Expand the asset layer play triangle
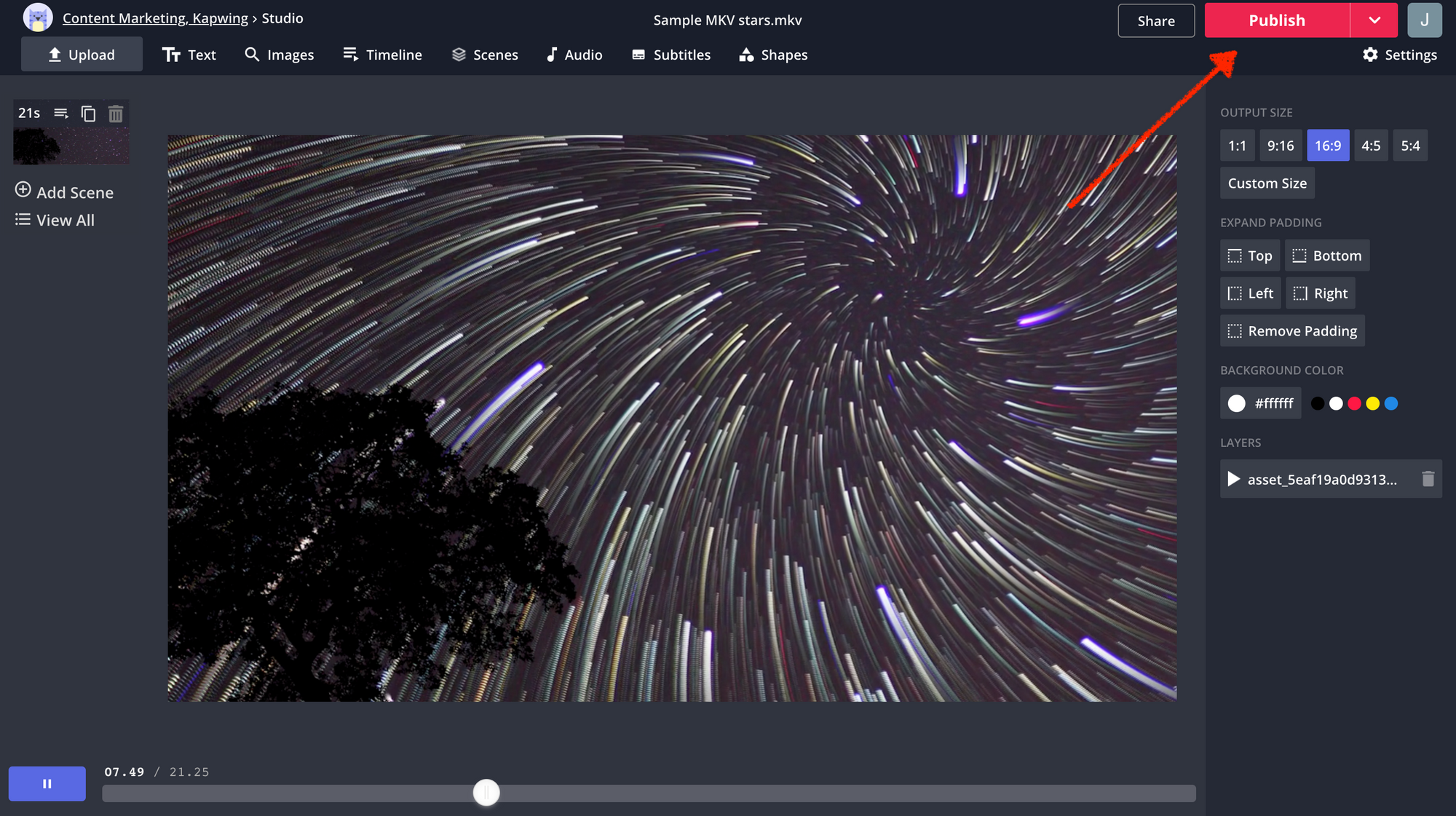 click(x=1233, y=479)
